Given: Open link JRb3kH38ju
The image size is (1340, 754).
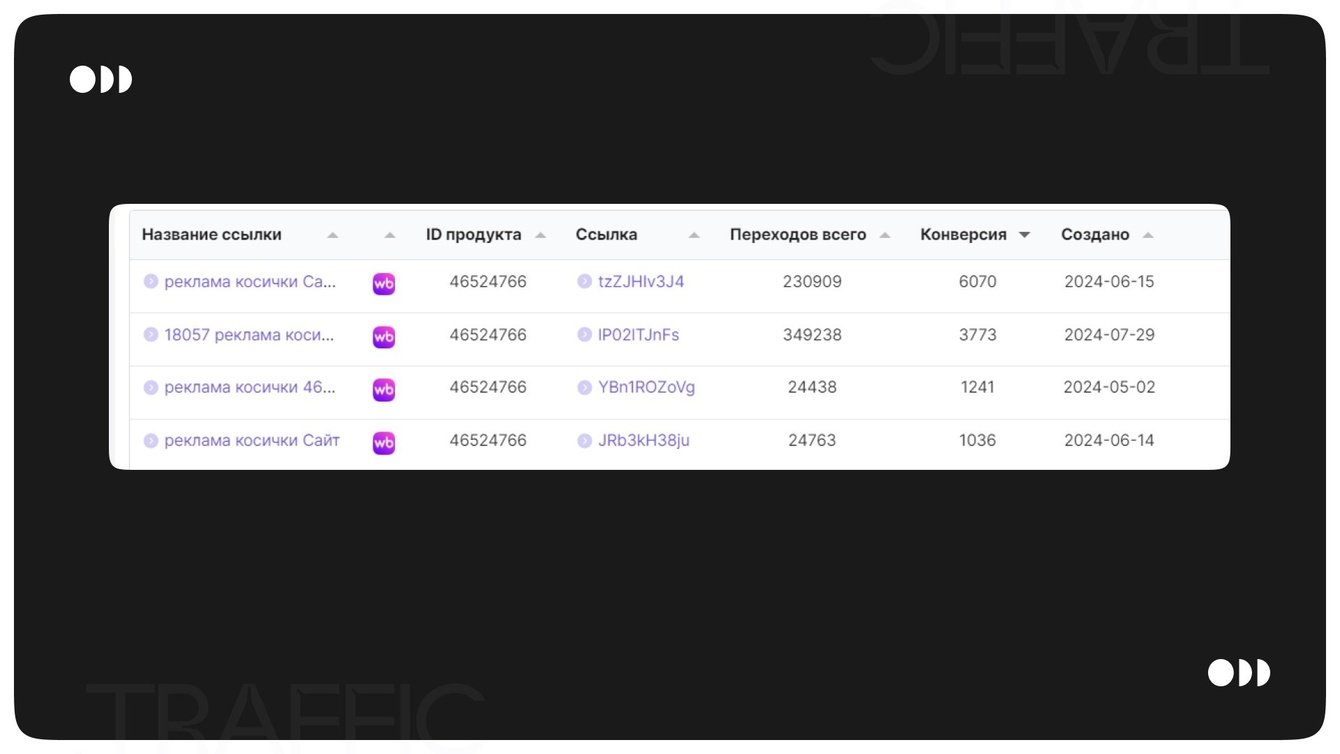Looking at the screenshot, I should (644, 440).
